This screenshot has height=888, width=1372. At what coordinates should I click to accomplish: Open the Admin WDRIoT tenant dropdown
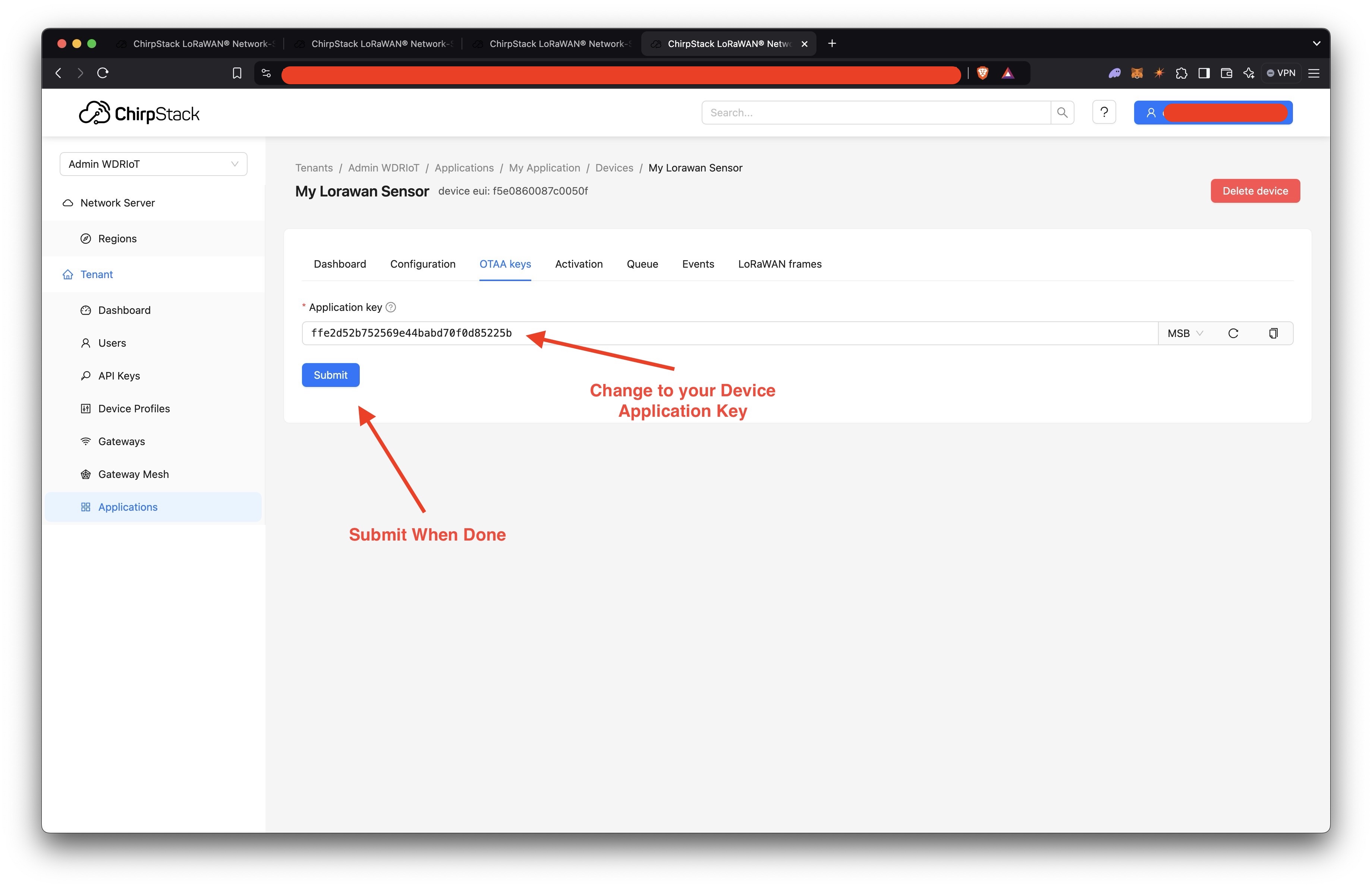153,164
